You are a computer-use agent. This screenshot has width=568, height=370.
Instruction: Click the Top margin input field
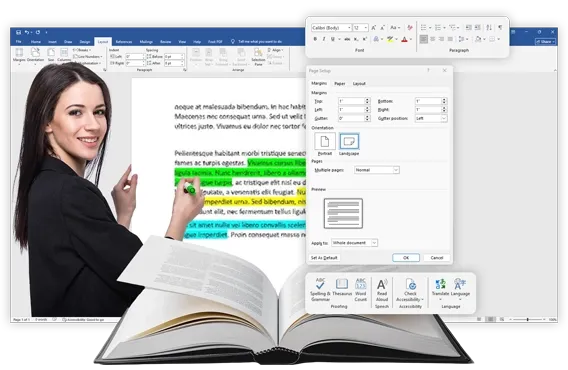click(354, 101)
